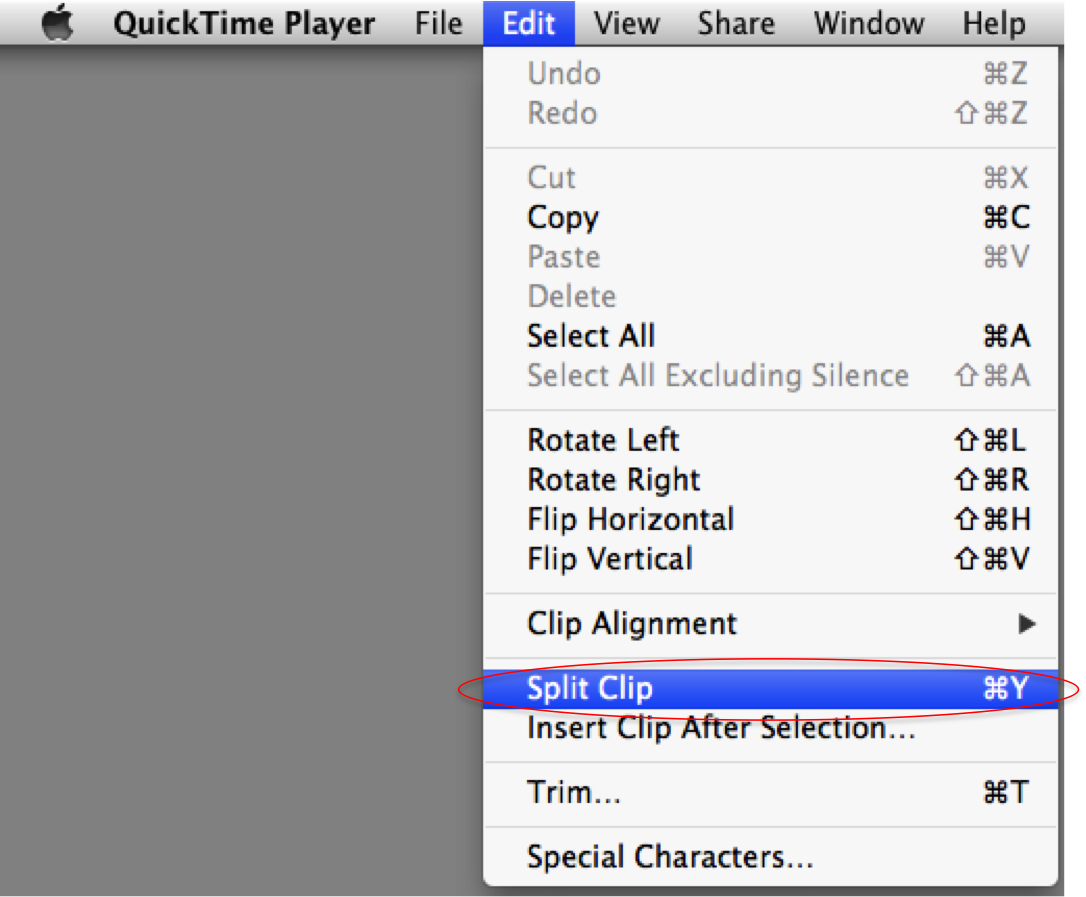Click Clip Alignment menu entry
The width and height of the screenshot is (1086, 897).
[x=770, y=624]
